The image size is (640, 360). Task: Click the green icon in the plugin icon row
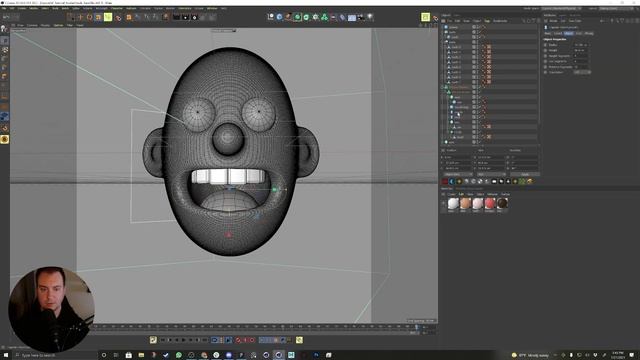[522, 181]
